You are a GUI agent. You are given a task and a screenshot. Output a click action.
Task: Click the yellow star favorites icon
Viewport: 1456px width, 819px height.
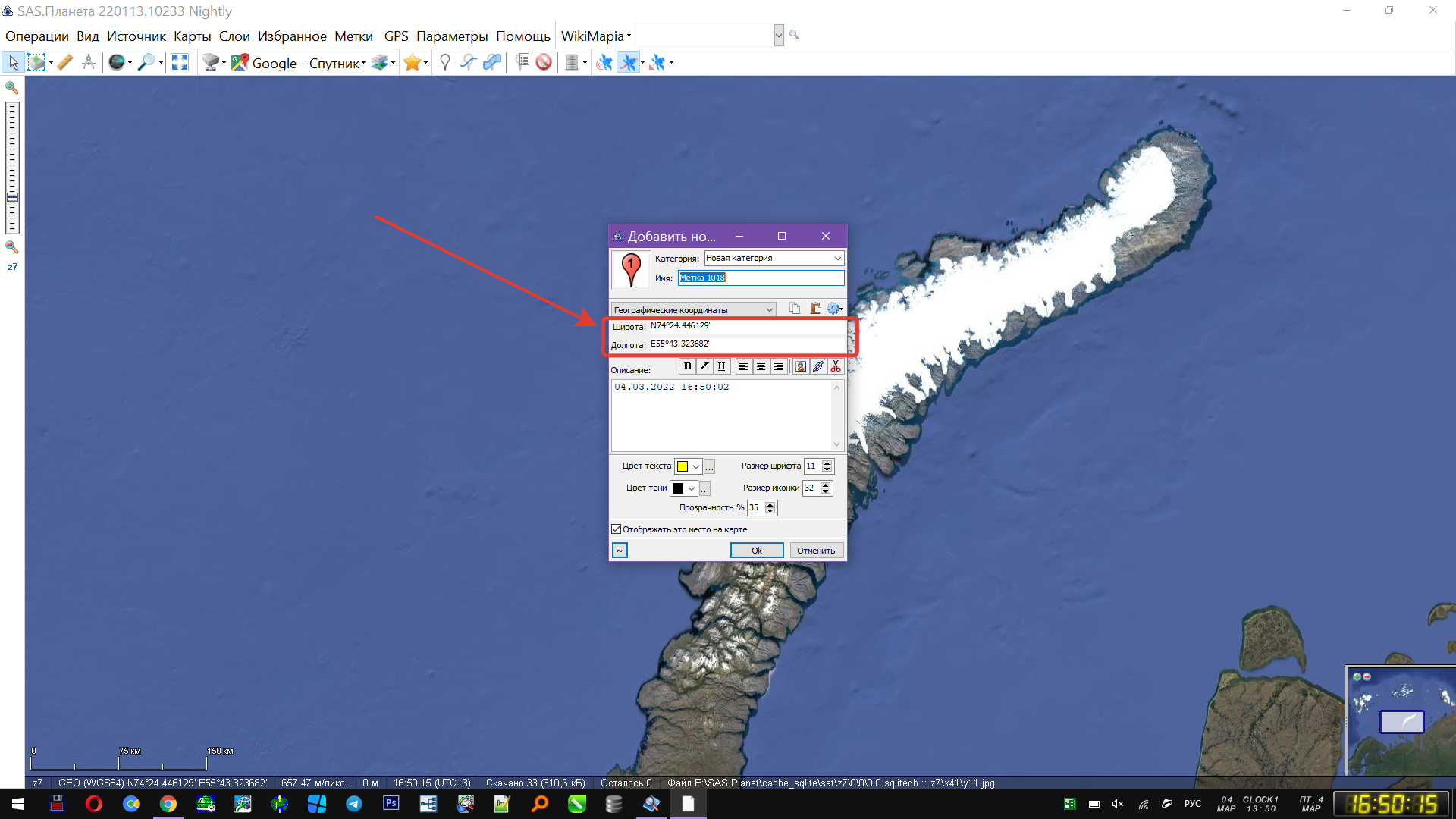click(412, 63)
